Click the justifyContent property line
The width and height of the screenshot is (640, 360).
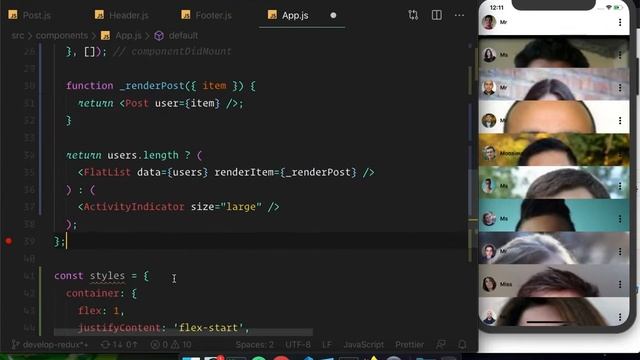pos(163,327)
